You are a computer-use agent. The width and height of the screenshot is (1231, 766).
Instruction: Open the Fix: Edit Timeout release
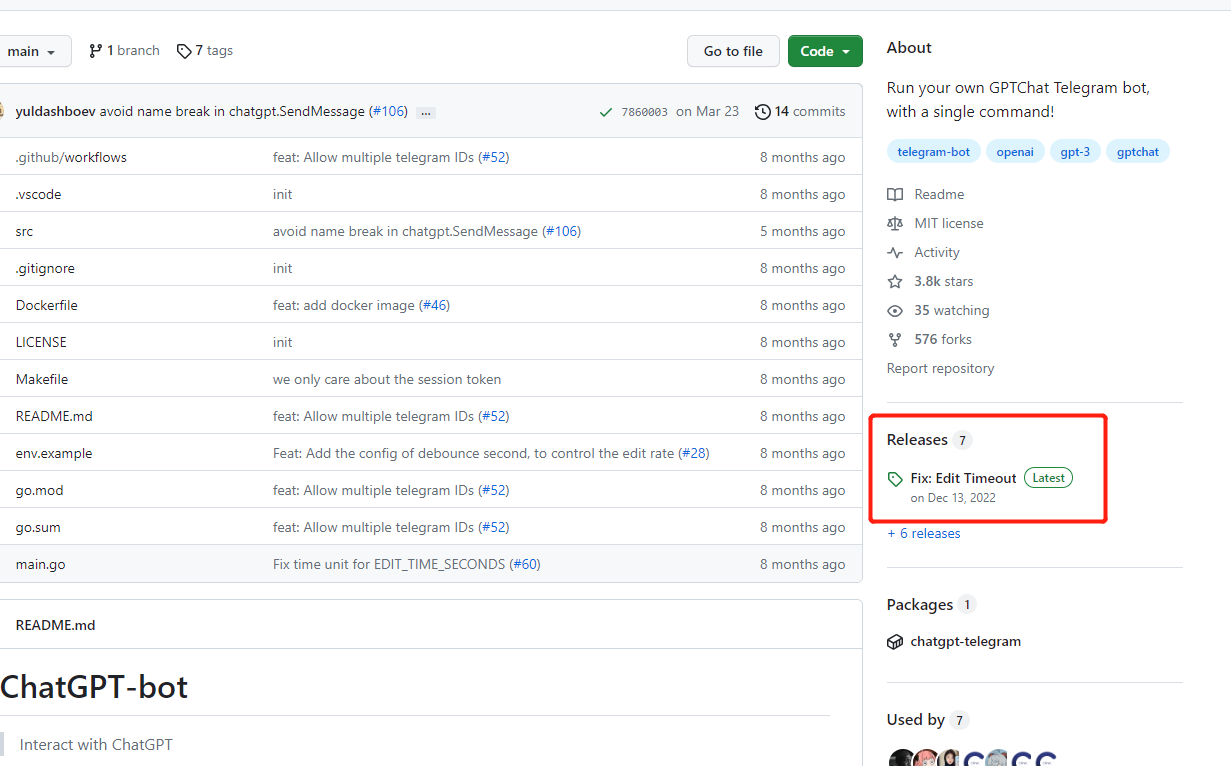pyautogui.click(x=963, y=478)
